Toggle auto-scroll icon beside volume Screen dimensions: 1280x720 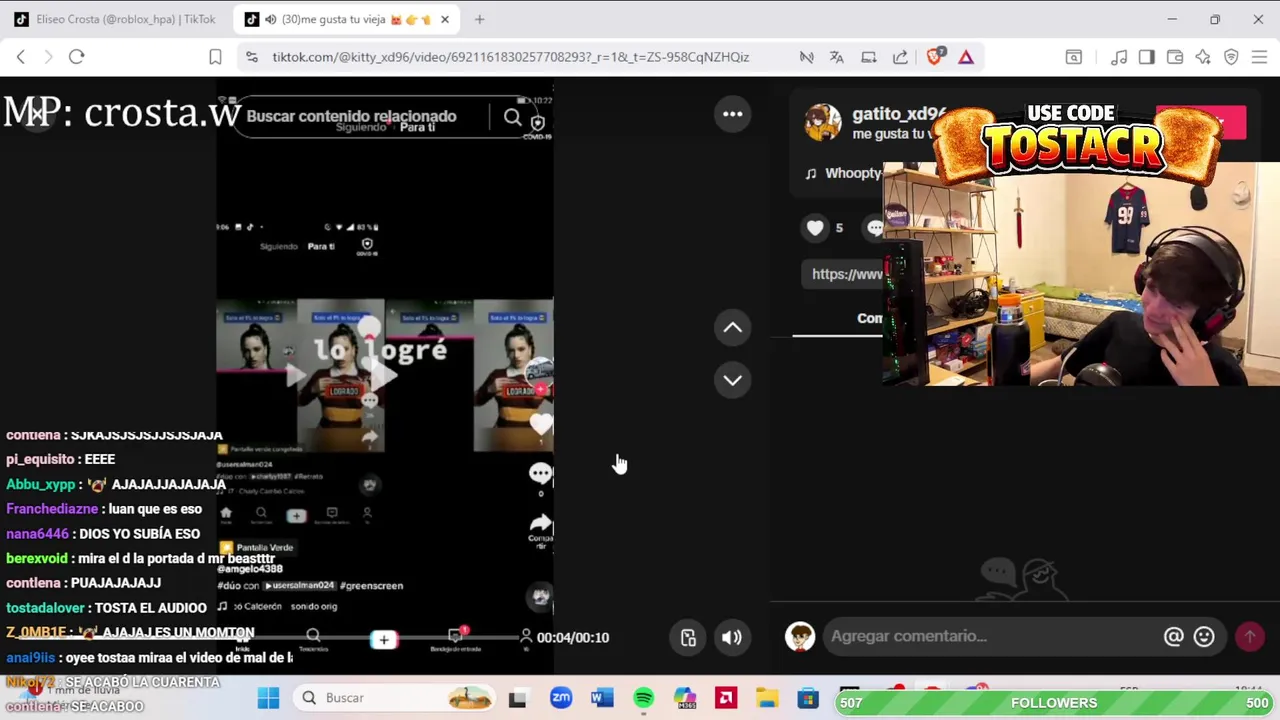tap(688, 638)
